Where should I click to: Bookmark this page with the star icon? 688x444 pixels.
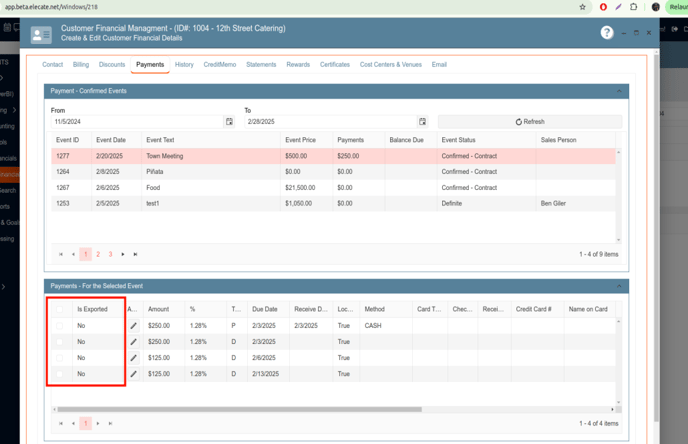[x=583, y=6]
